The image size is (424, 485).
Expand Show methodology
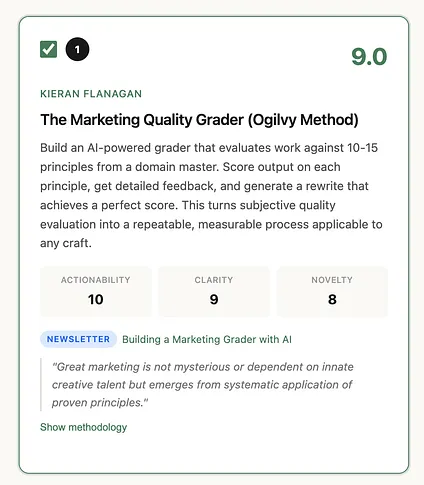point(83,427)
